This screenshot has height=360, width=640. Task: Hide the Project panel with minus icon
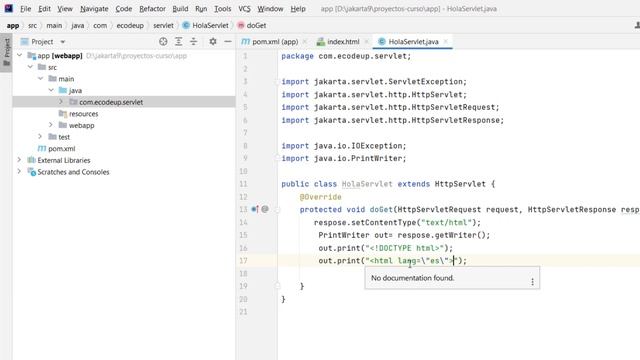click(x=228, y=41)
